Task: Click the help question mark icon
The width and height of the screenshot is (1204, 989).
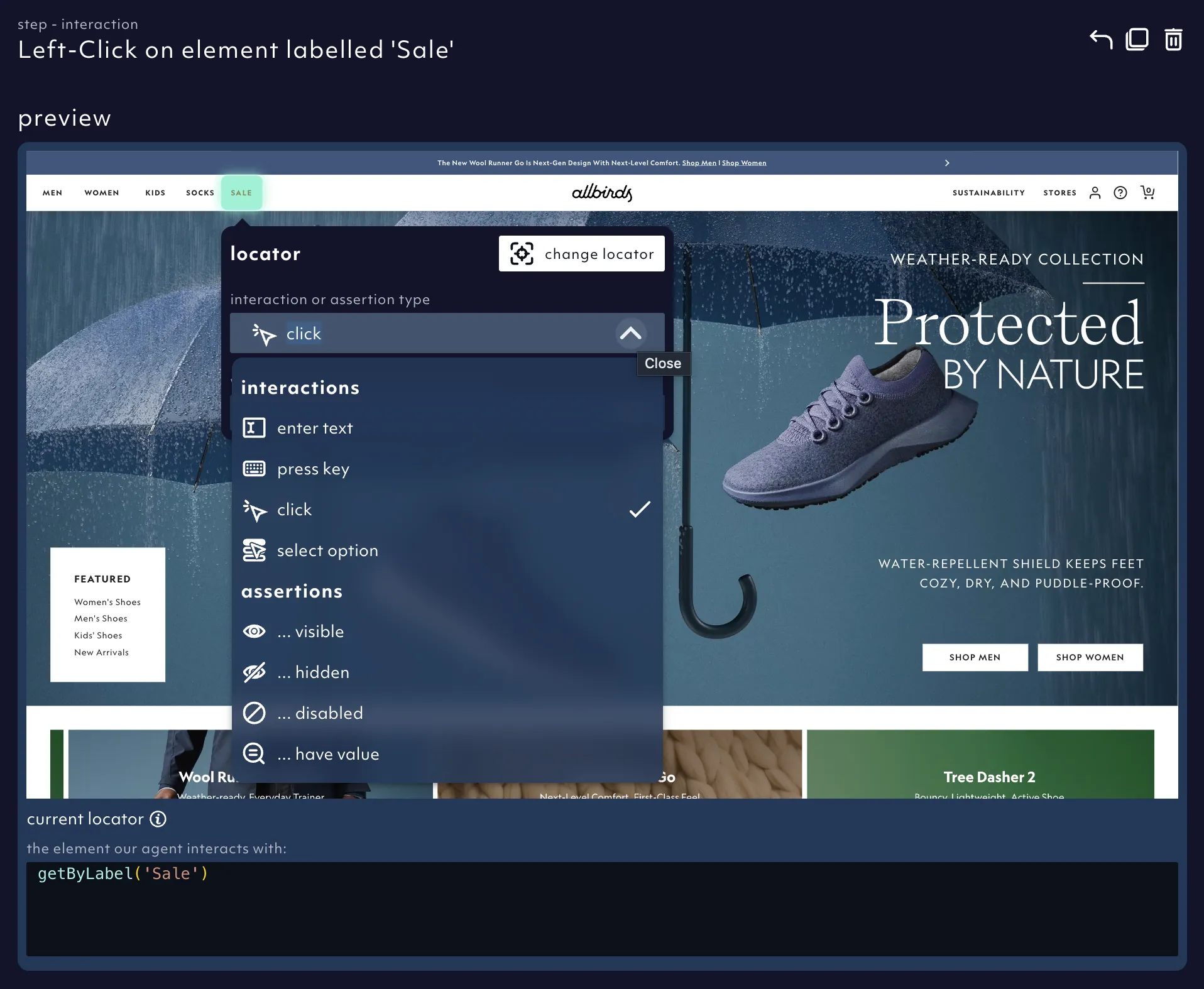Action: pos(1120,193)
